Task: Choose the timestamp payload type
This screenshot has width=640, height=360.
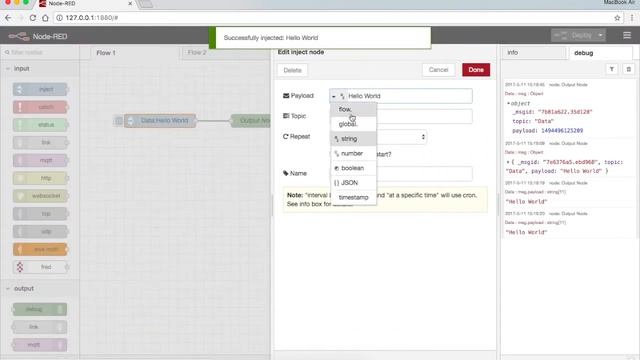Action: 353,198
